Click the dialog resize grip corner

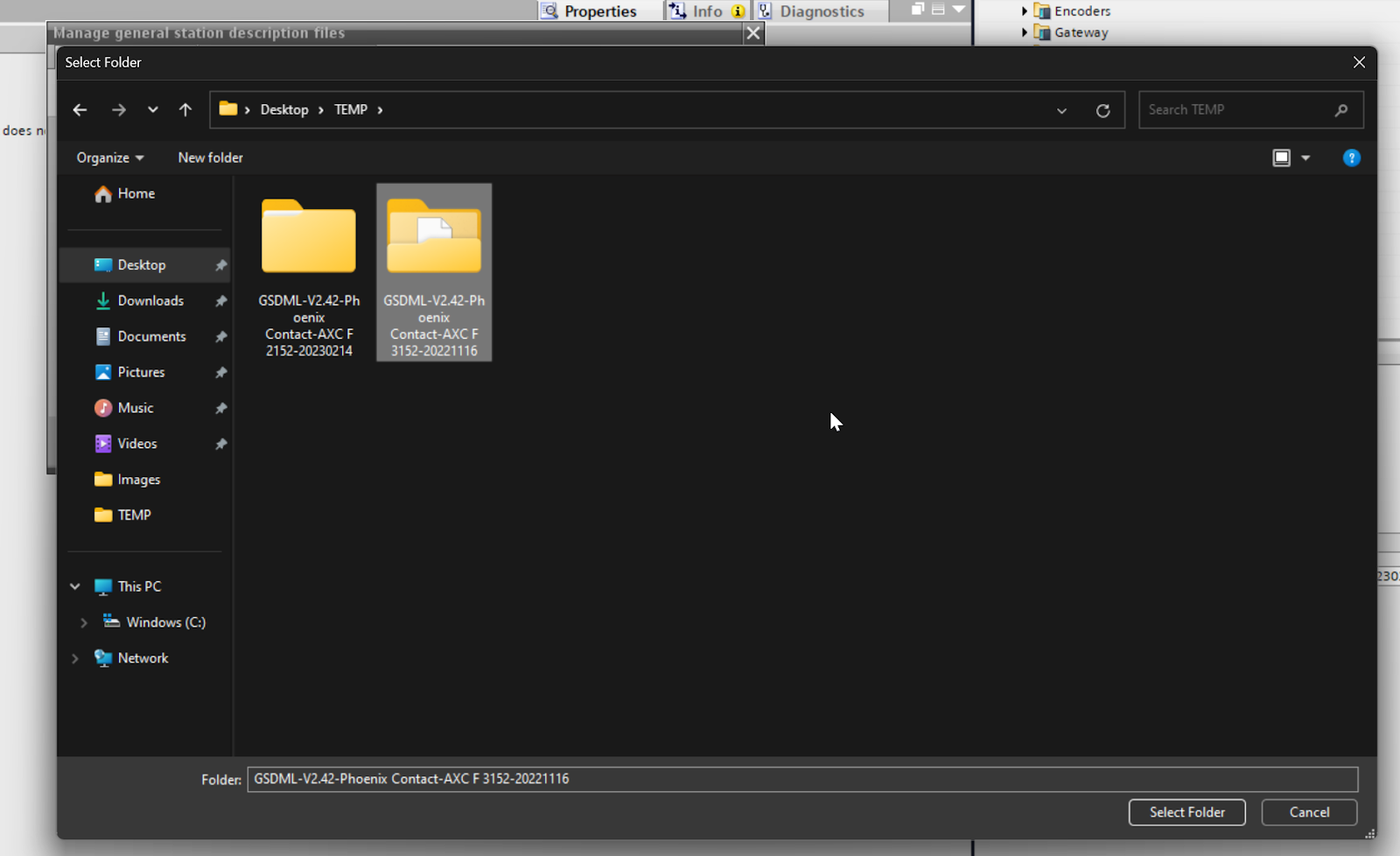tap(1369, 832)
